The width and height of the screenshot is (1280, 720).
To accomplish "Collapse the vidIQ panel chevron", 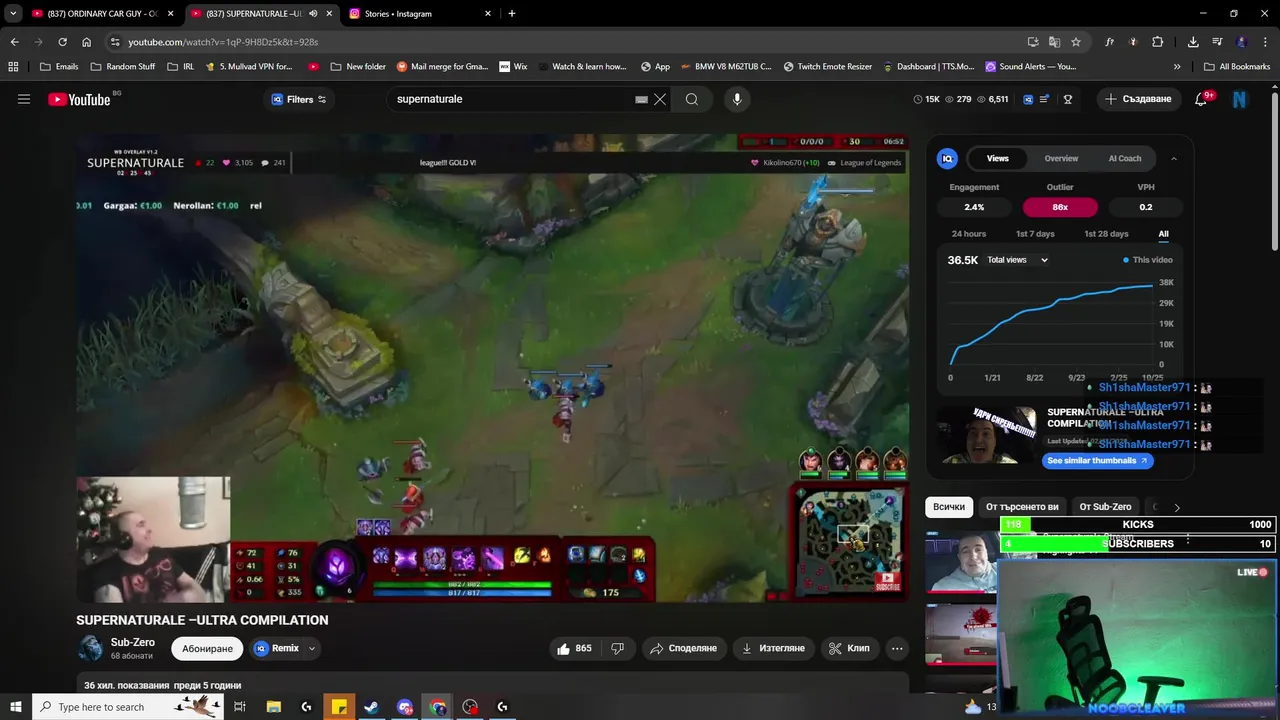I will (1174, 158).
